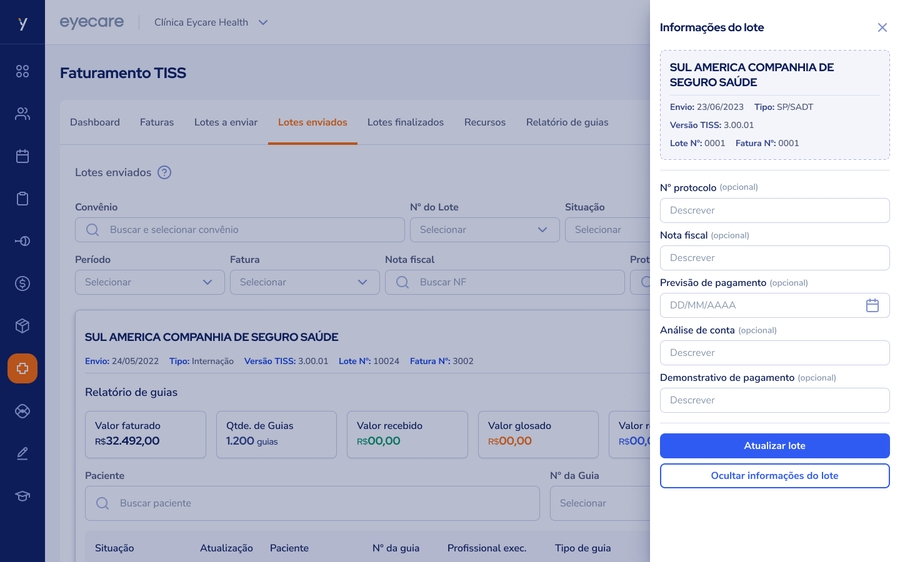Screen dimensions: 900x562
Task: Click the calendar icon in Previsão de pagamento
Action: coord(872,305)
